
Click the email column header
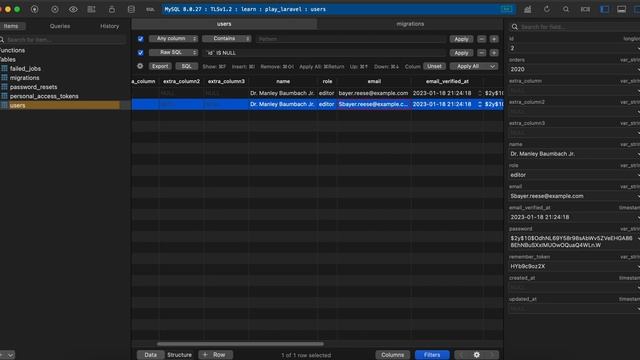point(374,81)
